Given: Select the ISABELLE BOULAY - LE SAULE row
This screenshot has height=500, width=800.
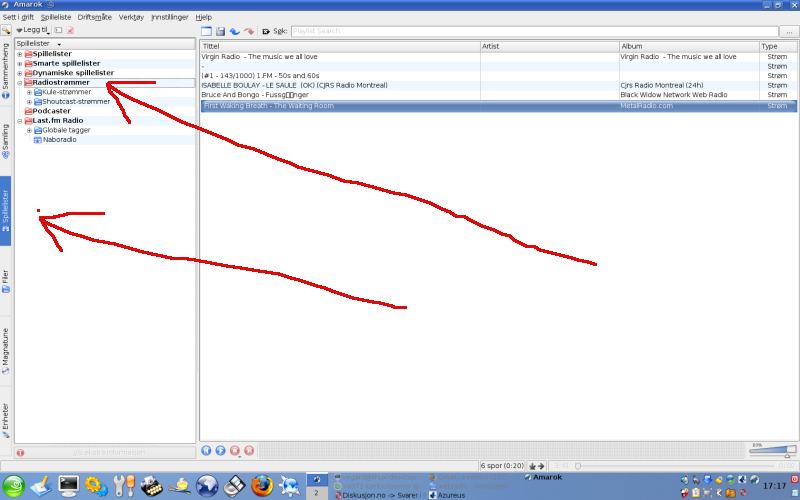Looking at the screenshot, I should click(498, 85).
